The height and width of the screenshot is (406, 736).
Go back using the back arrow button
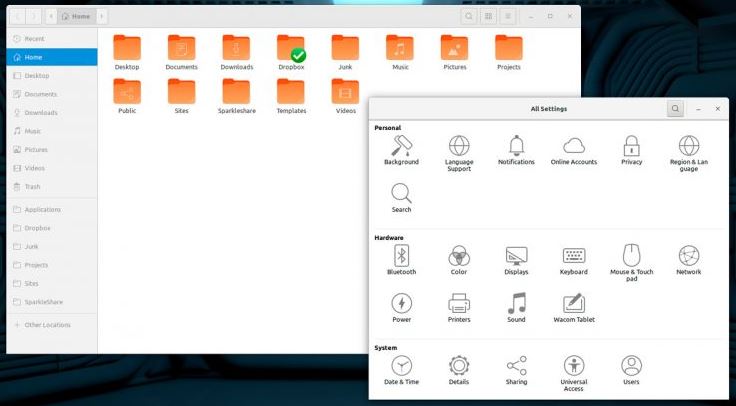tap(17, 17)
